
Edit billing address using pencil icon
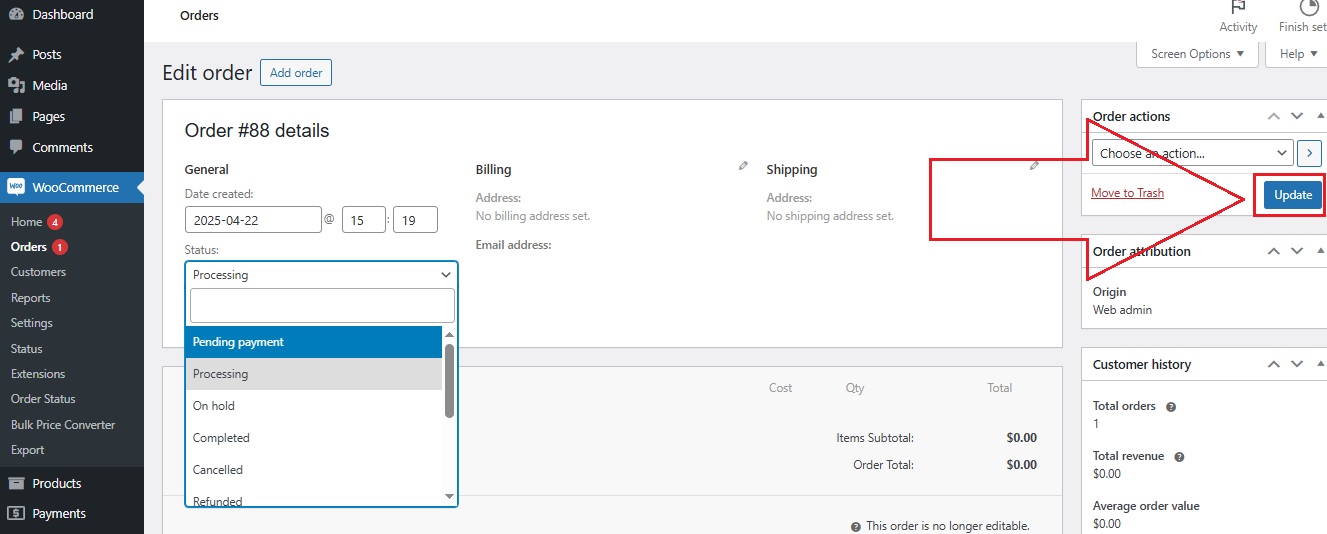pyautogui.click(x=743, y=166)
